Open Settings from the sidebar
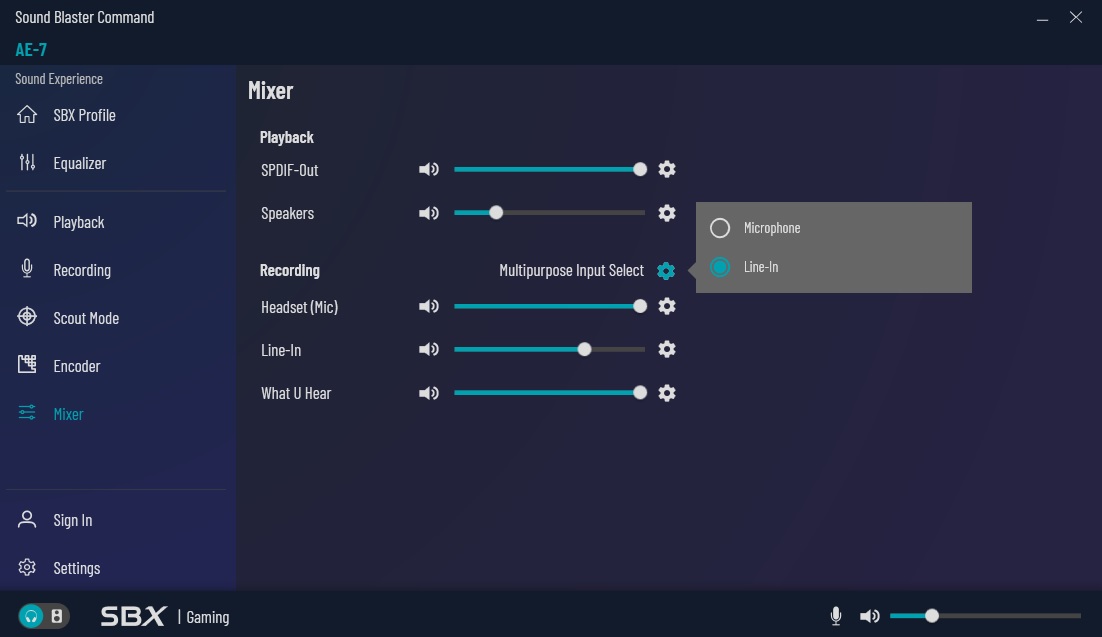This screenshot has height=637, width=1102. click(76, 568)
